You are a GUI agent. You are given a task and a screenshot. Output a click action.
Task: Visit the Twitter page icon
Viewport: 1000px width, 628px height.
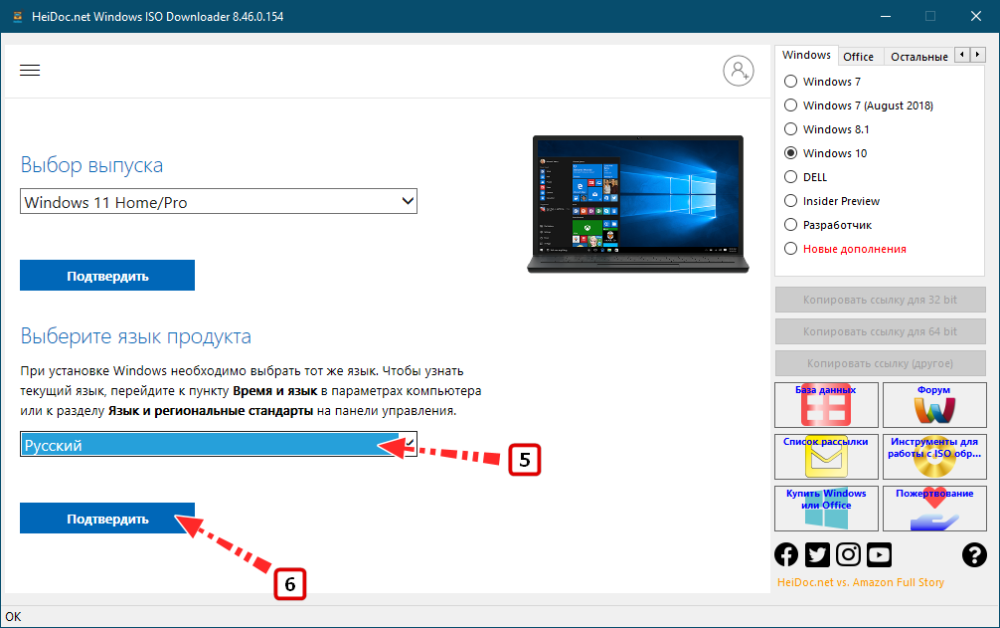pyautogui.click(x=817, y=555)
